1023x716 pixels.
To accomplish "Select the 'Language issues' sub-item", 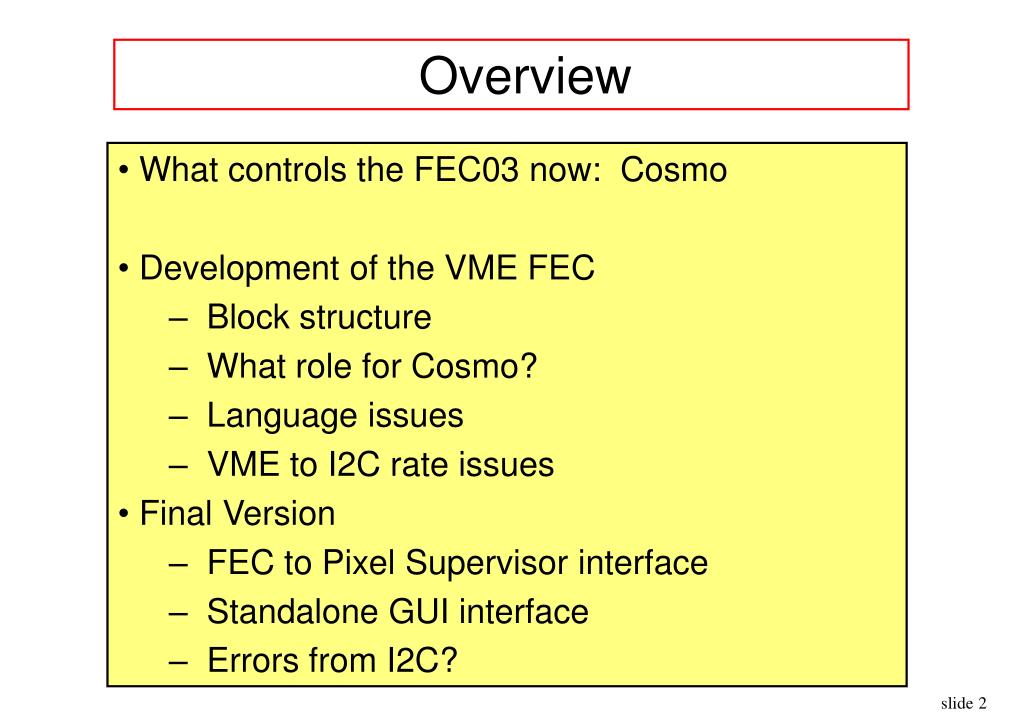I will (335, 416).
